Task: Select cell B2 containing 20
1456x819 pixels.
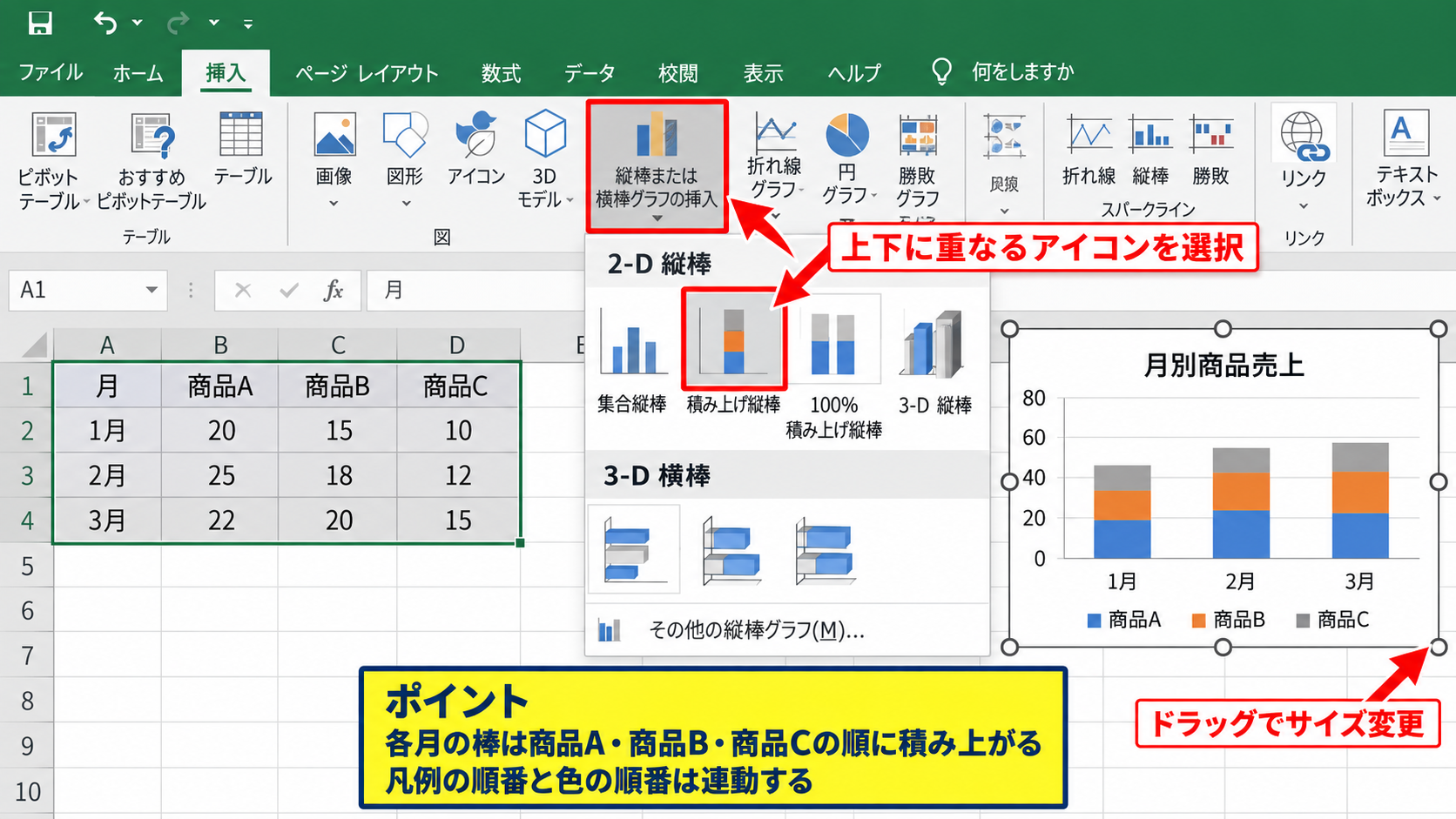Action: pyautogui.click(x=220, y=430)
